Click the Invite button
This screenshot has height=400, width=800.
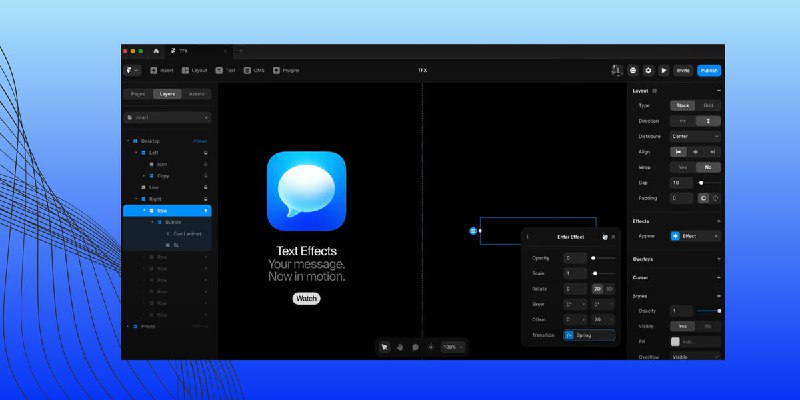pyautogui.click(x=683, y=70)
